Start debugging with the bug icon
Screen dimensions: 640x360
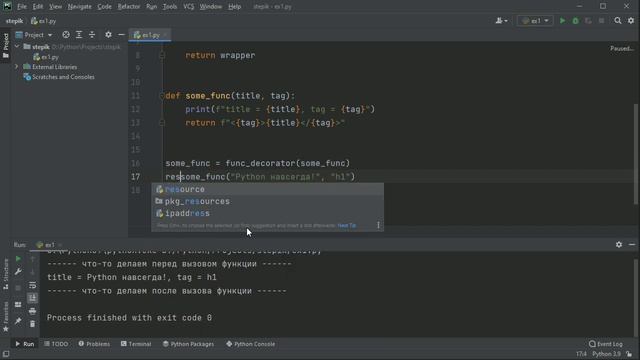(x=576, y=21)
